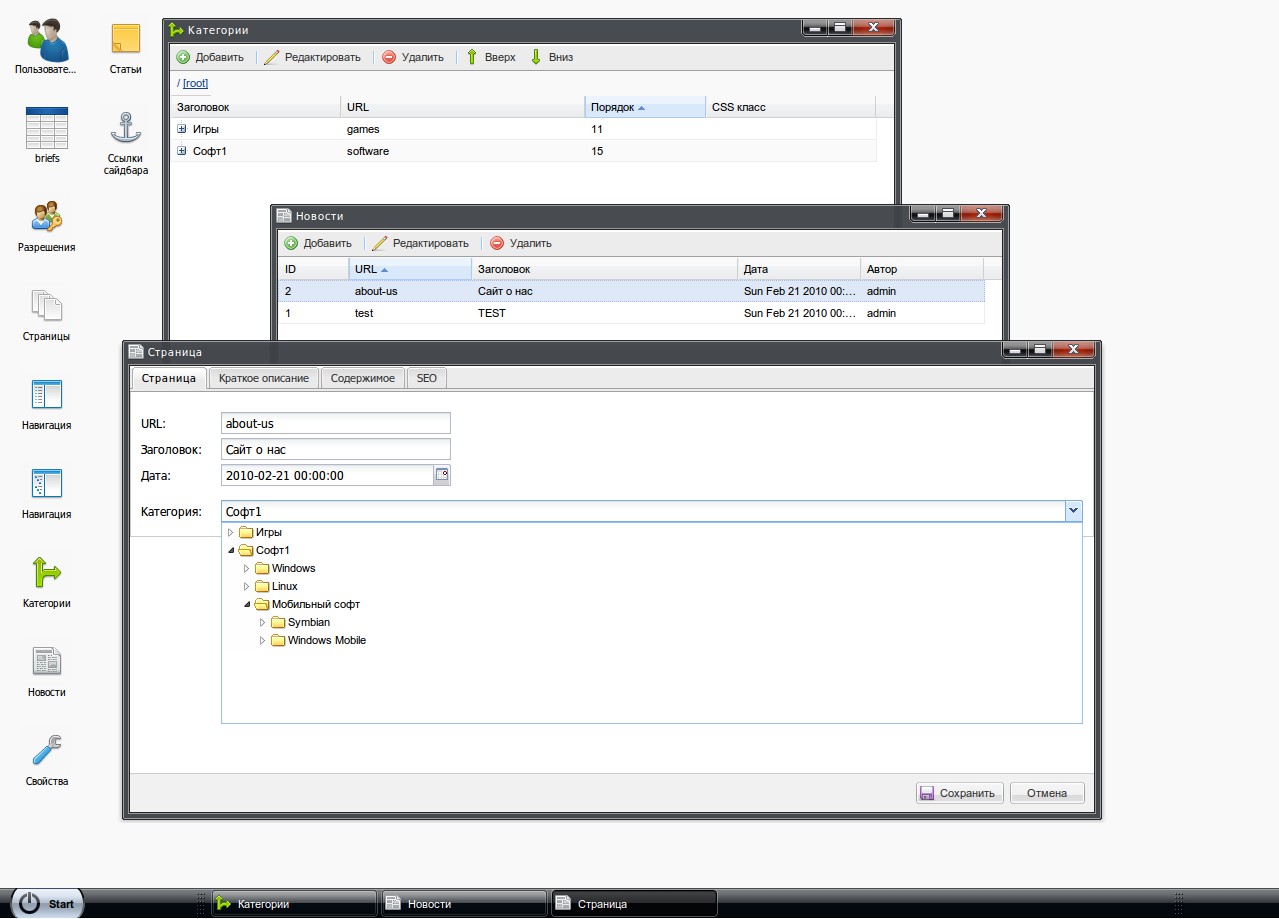Click Редактировать in the Категории window
Viewport: 1279px width, 919px height.
[313, 57]
